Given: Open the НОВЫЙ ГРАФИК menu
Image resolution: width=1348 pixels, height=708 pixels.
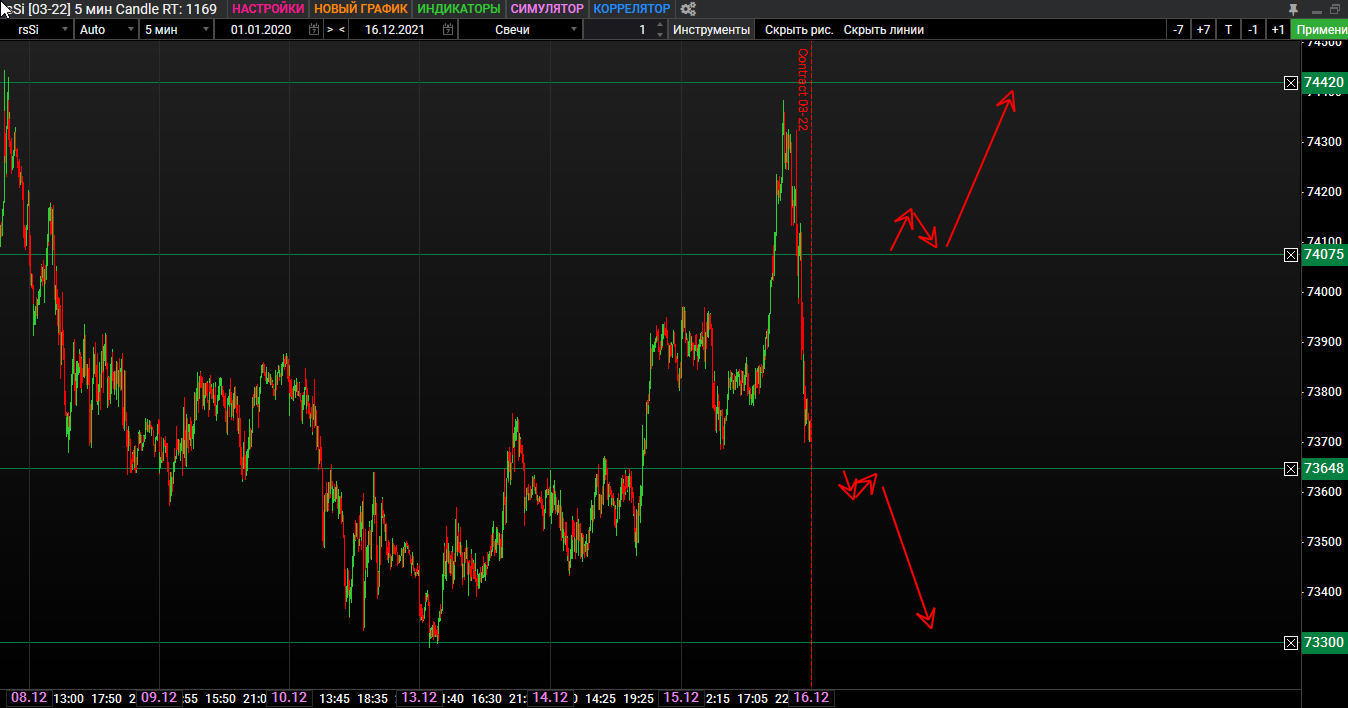Looking at the screenshot, I should (361, 8).
